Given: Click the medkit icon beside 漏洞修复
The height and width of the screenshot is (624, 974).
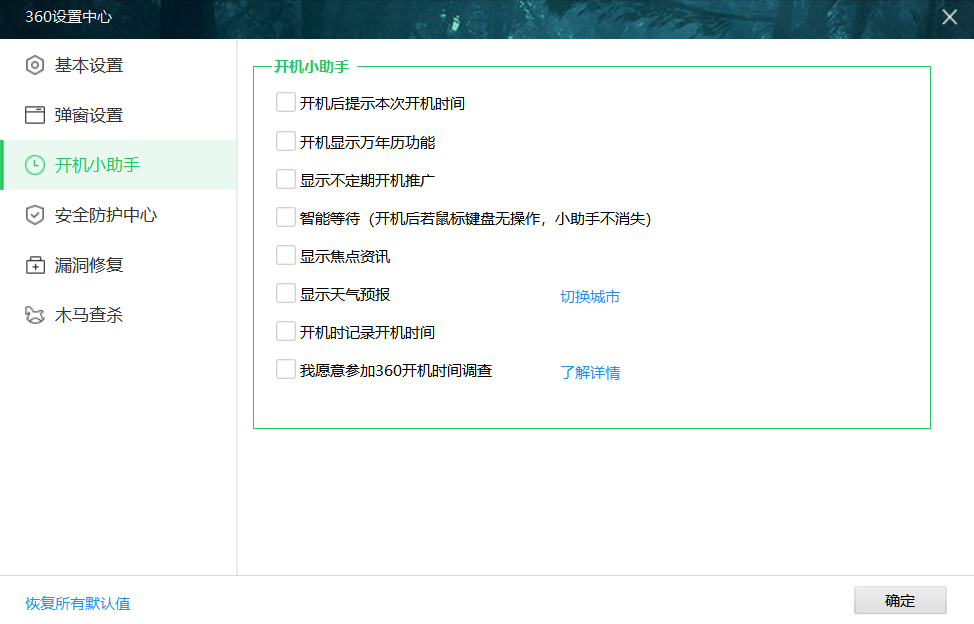Looking at the screenshot, I should (x=35, y=265).
